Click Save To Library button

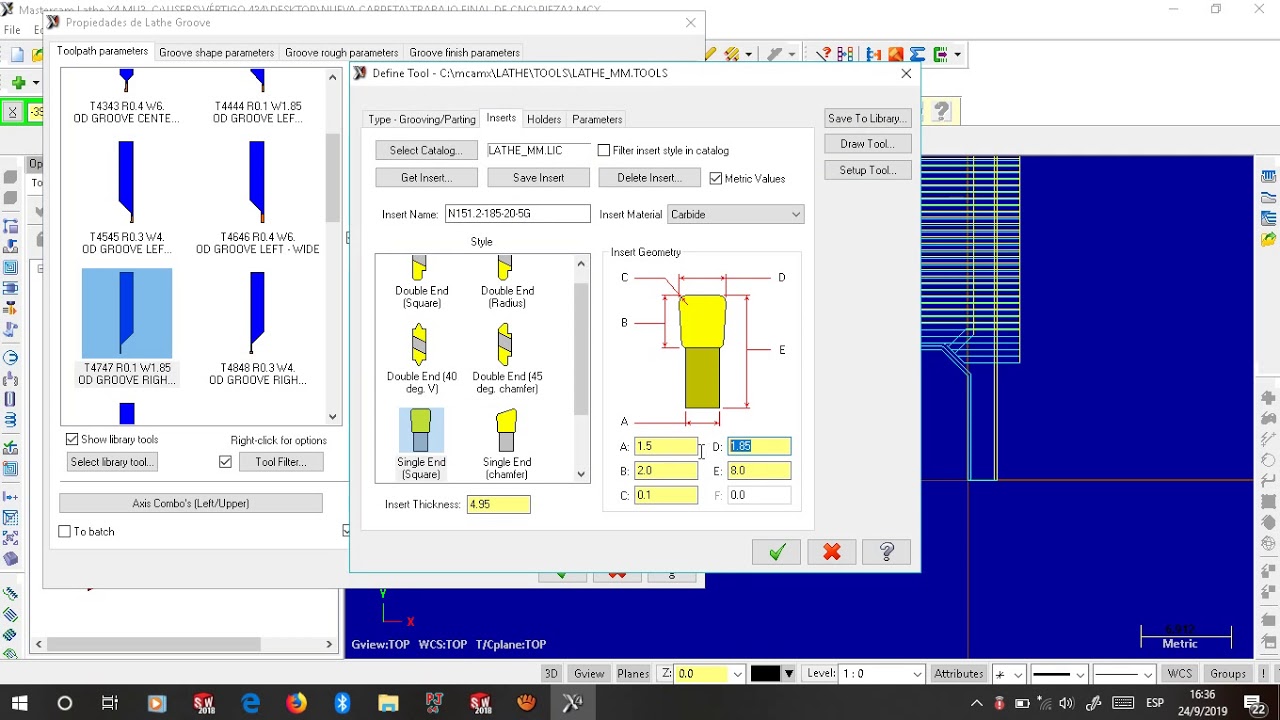pyautogui.click(x=867, y=118)
